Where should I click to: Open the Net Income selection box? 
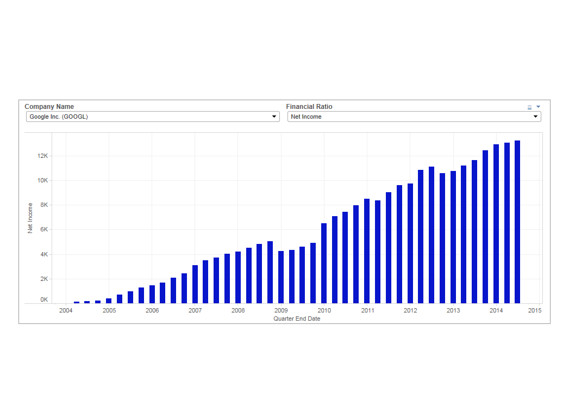click(x=414, y=116)
